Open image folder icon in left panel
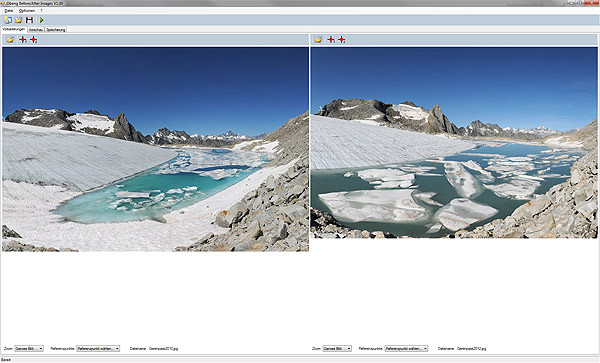The width and height of the screenshot is (600, 363). (10, 39)
